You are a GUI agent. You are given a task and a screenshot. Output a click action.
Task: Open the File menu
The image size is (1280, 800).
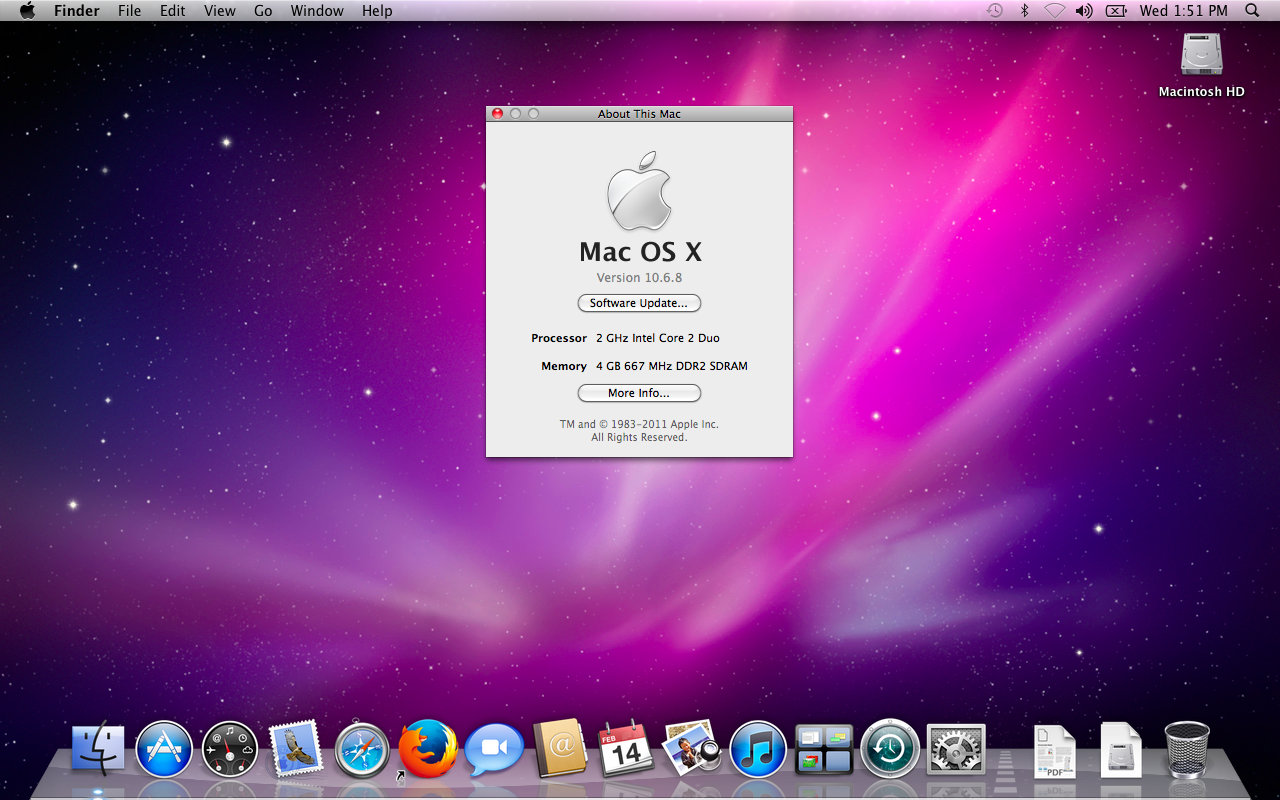129,11
